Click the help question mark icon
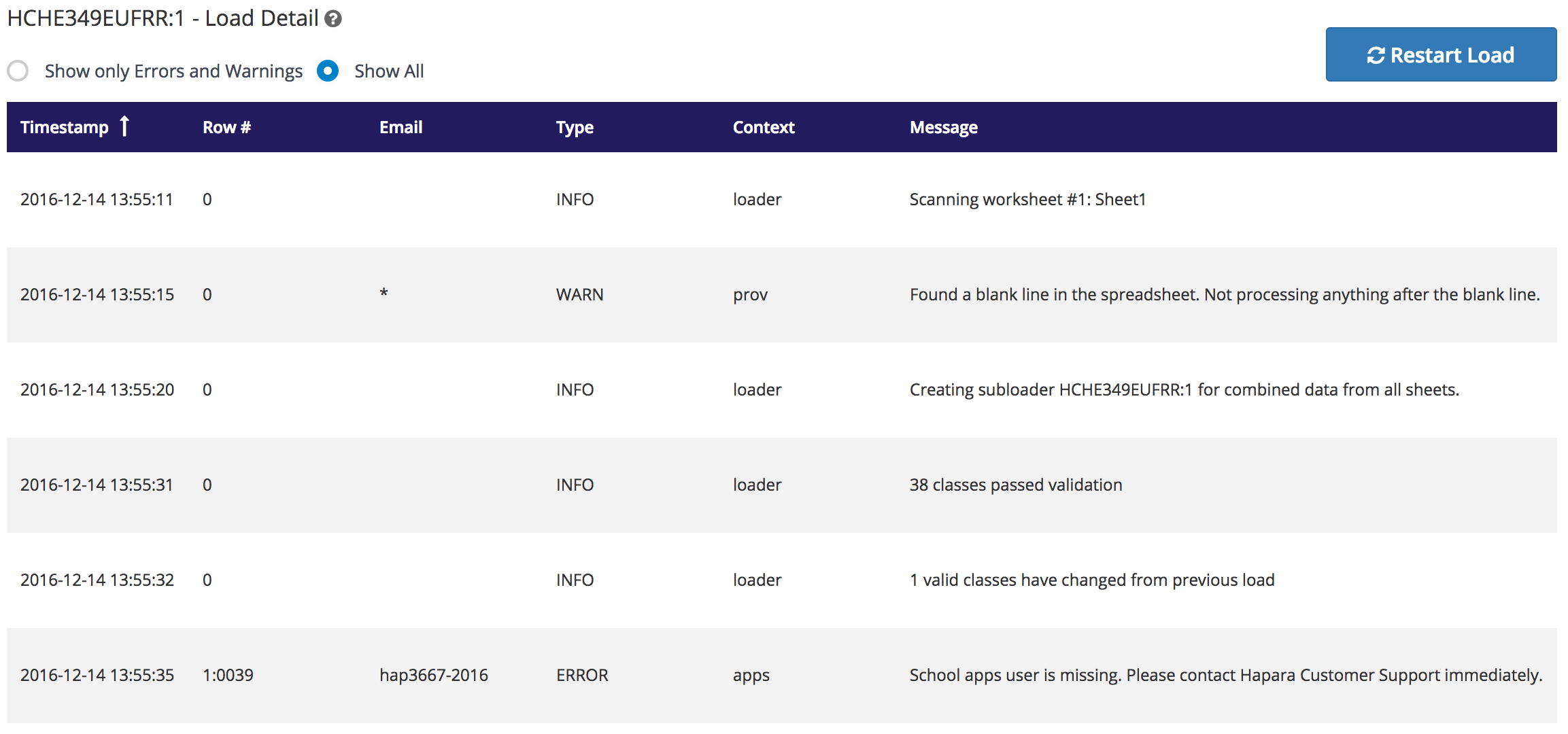The width and height of the screenshot is (1568, 734). pyautogui.click(x=333, y=18)
